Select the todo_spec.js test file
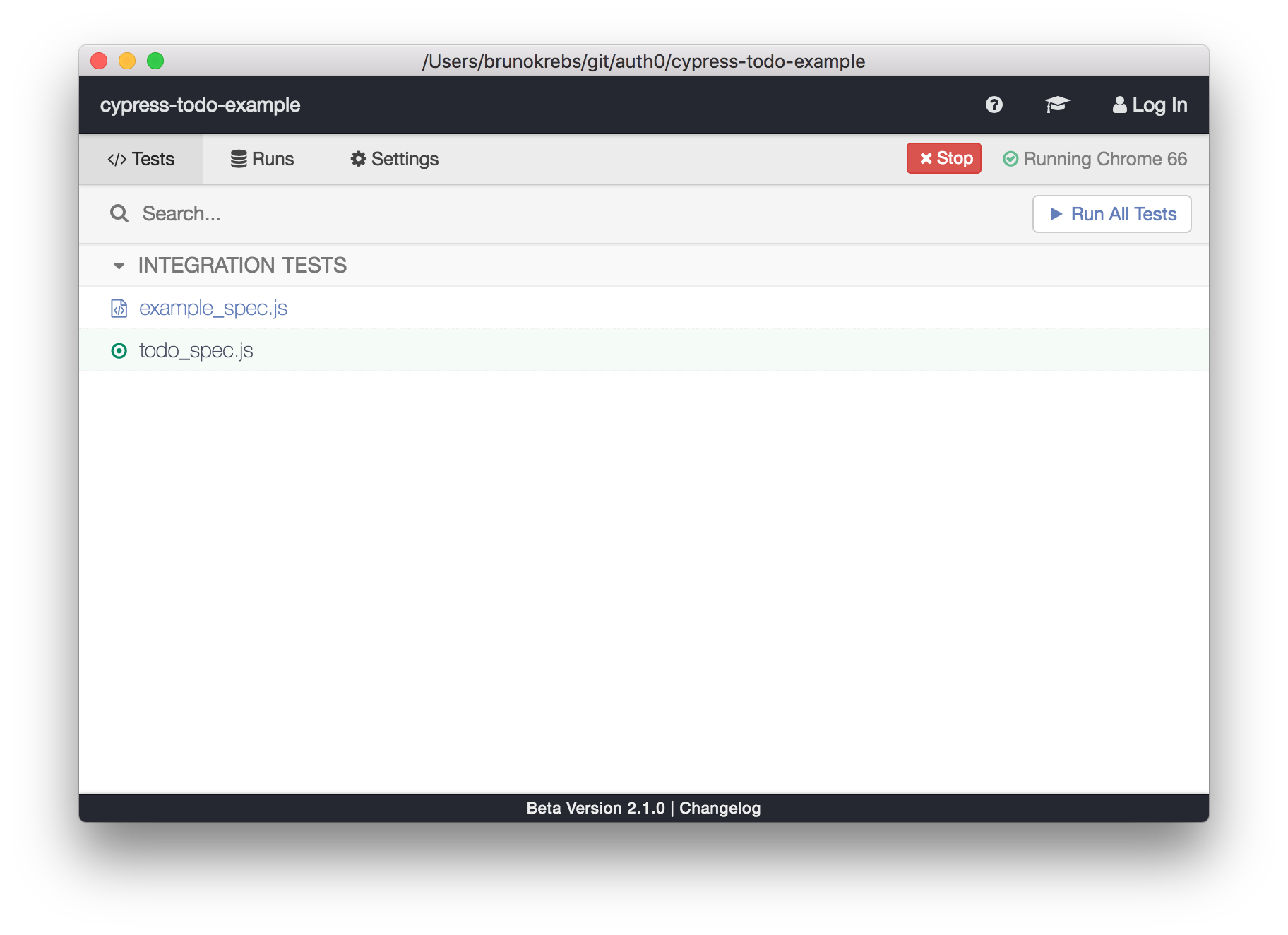 [196, 350]
